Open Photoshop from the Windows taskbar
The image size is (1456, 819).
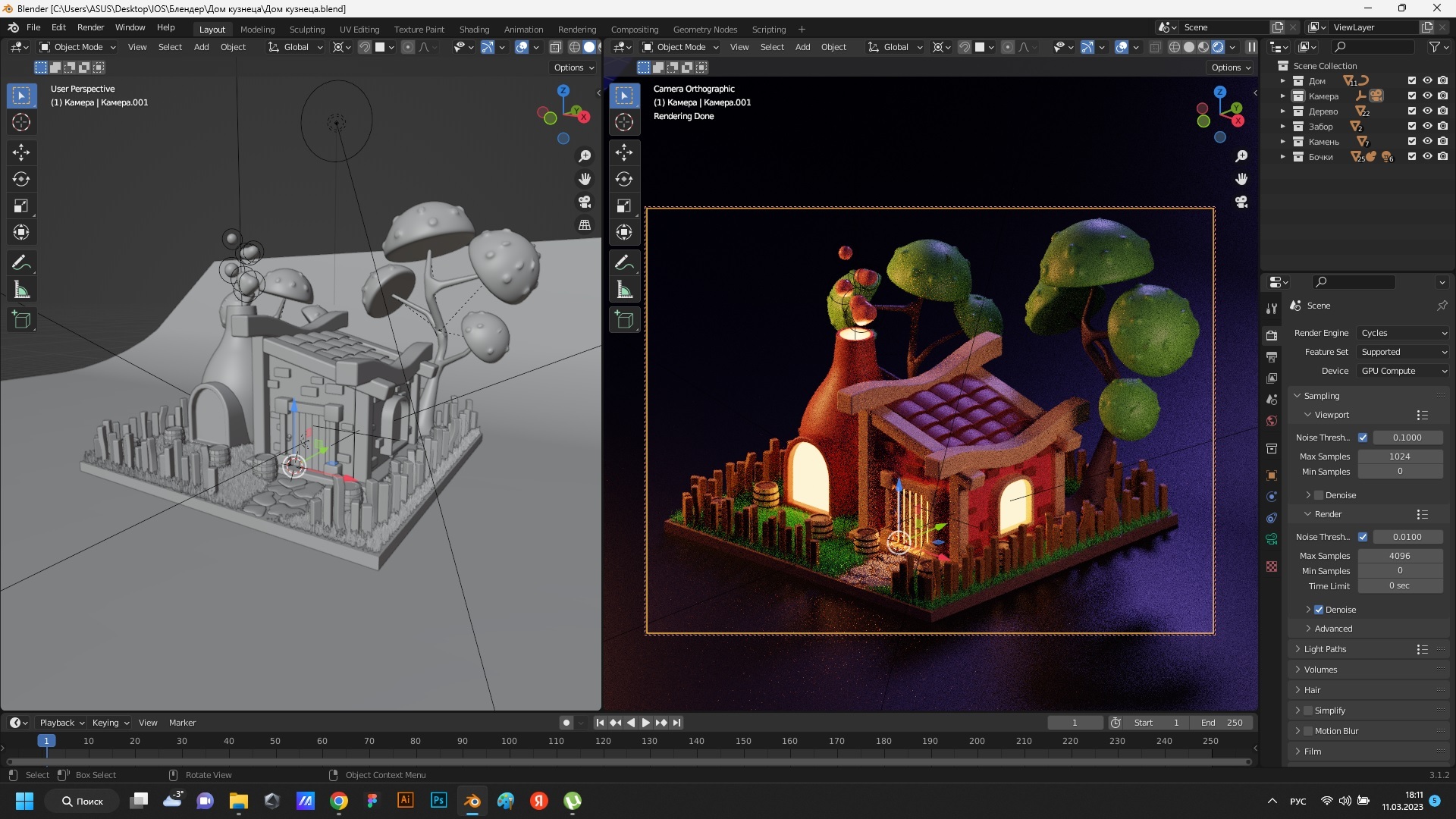point(438,801)
